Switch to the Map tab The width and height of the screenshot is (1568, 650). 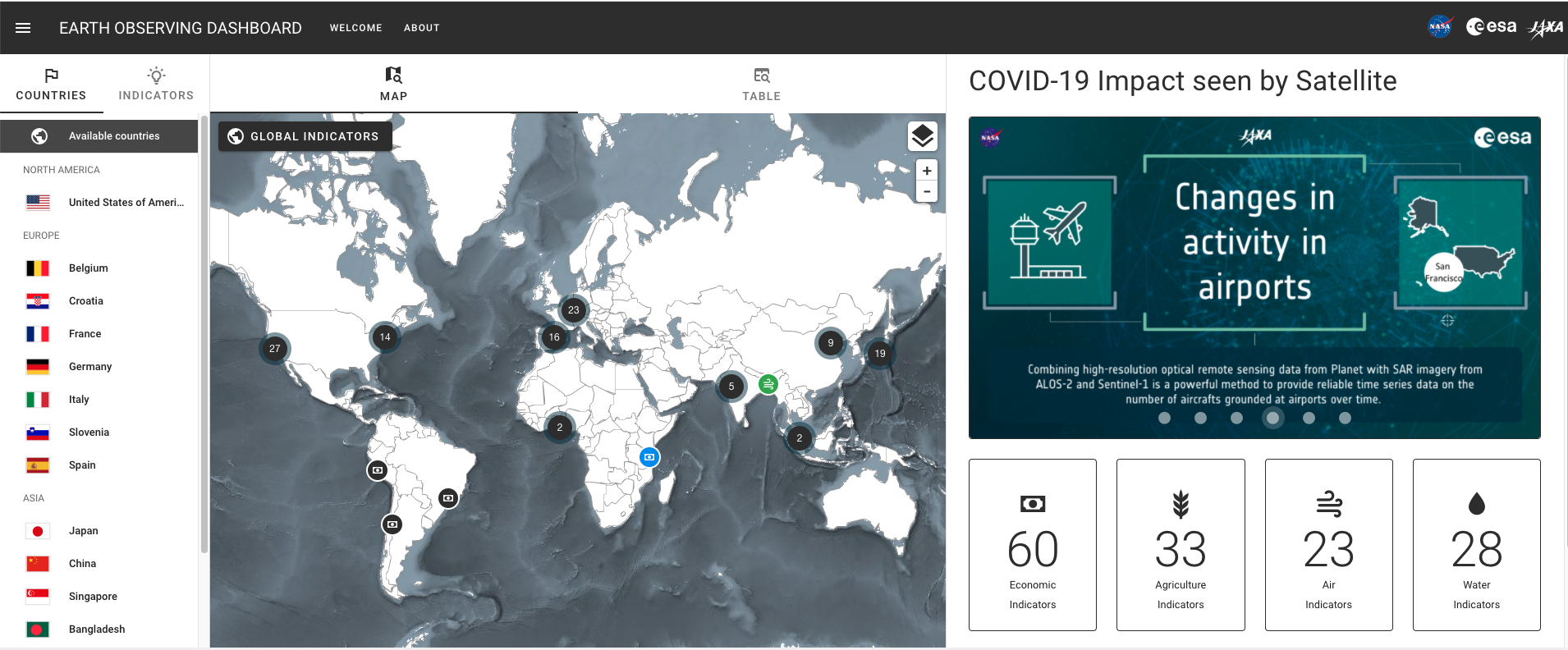click(x=394, y=85)
